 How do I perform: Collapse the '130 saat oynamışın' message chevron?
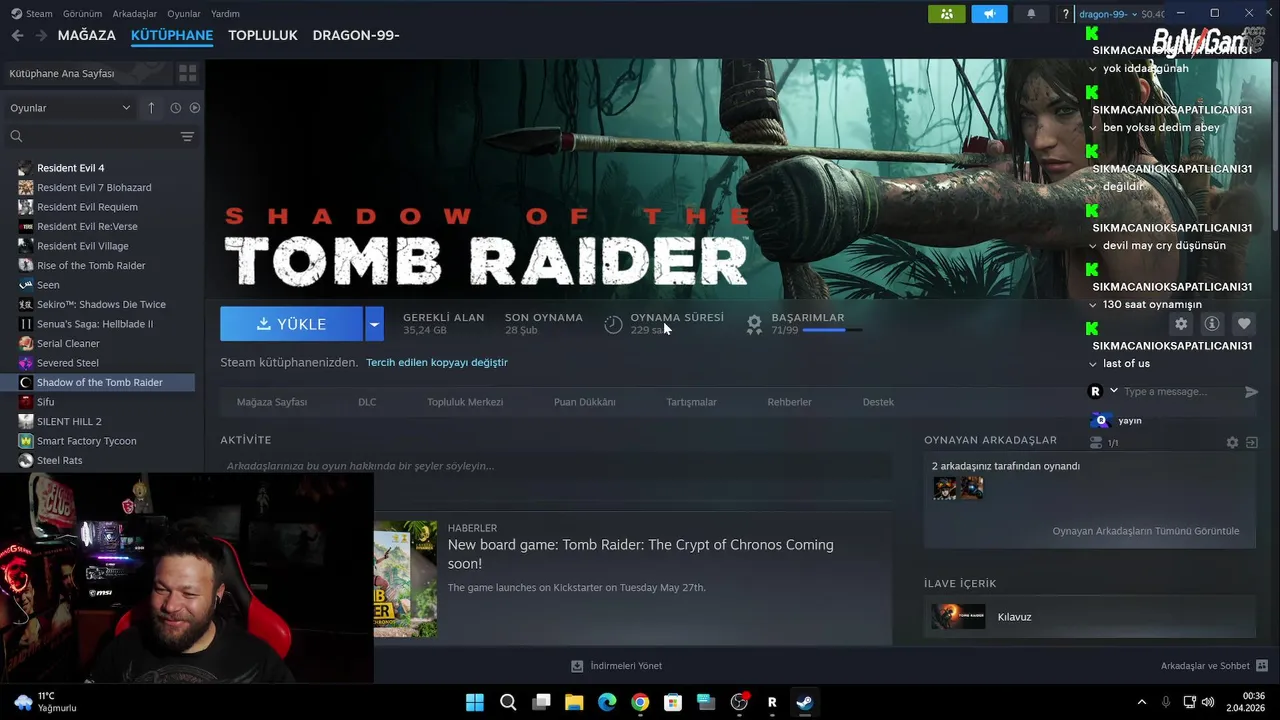(1093, 305)
